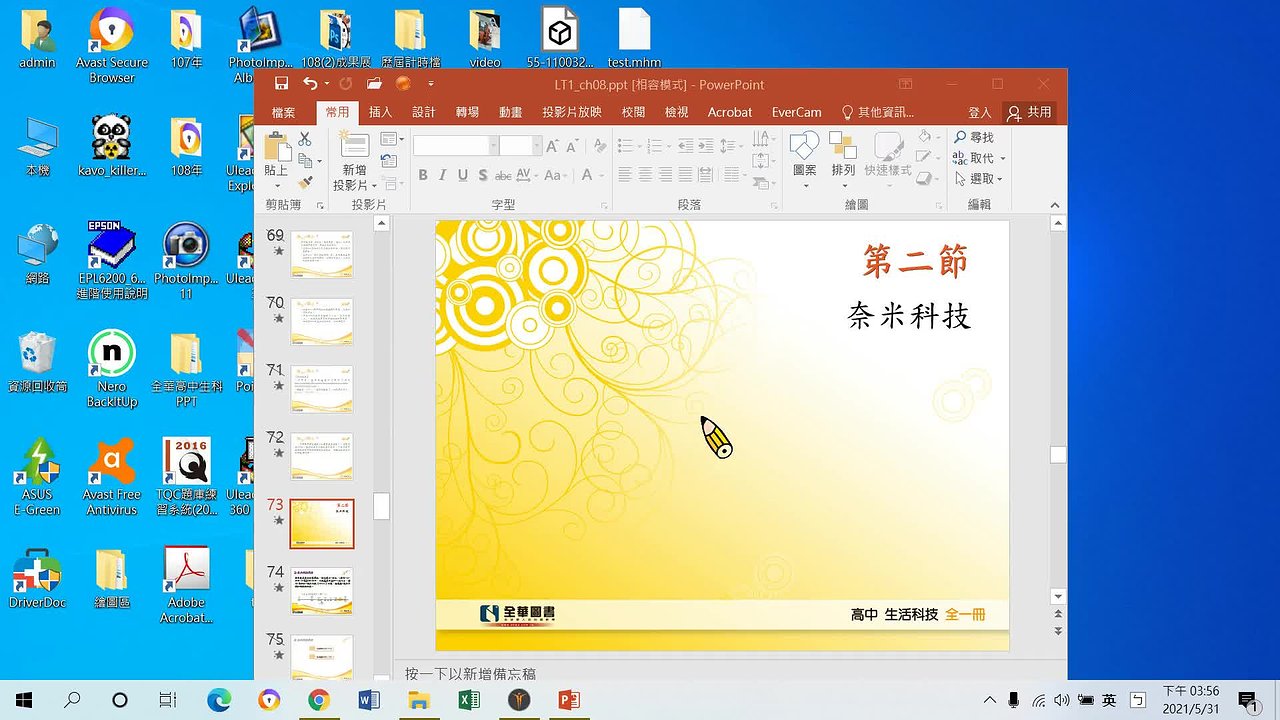This screenshot has height=720, width=1280.
Task: Copy selection icon in clipboard group
Action: pyautogui.click(x=305, y=160)
